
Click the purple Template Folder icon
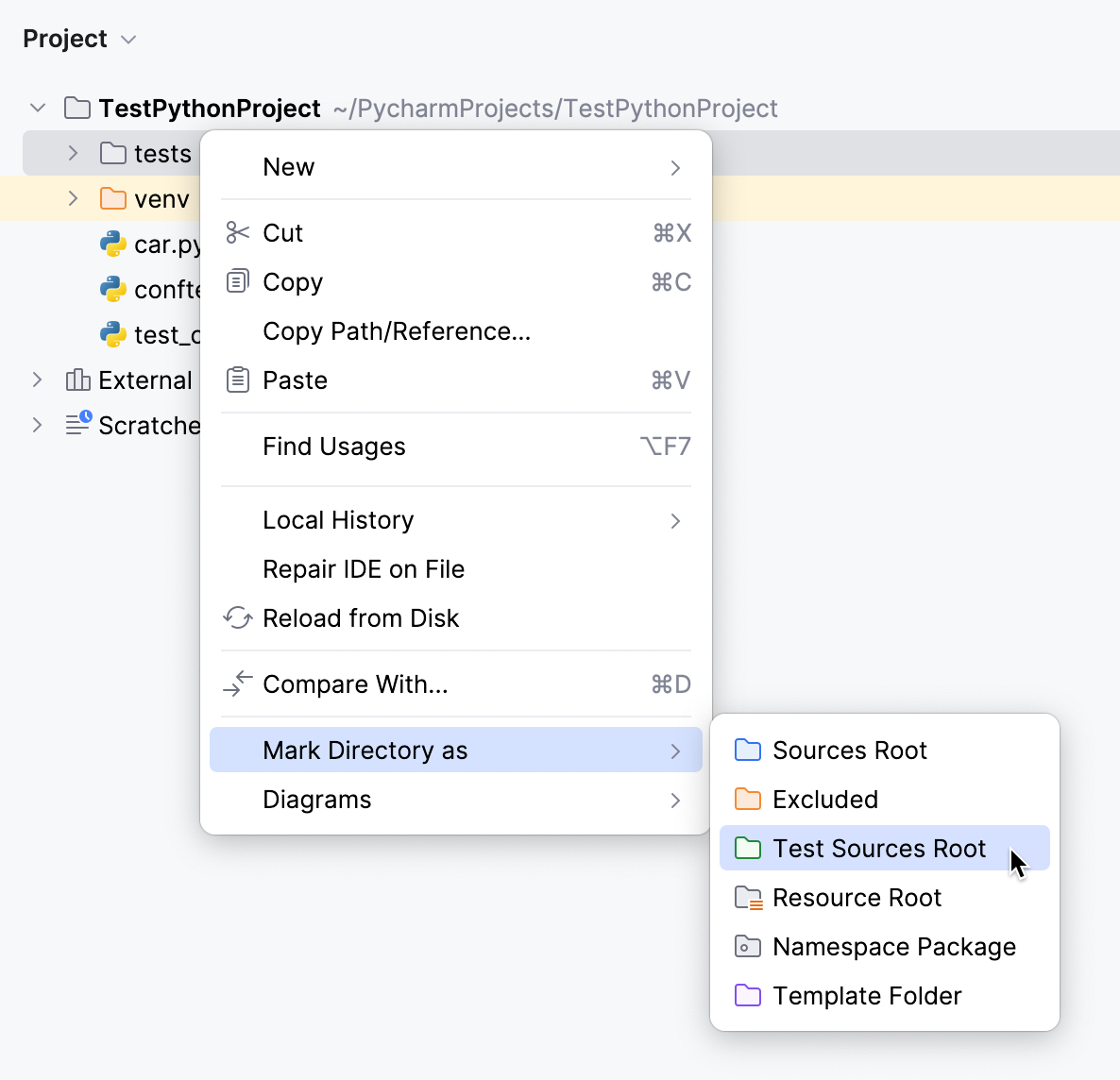coord(747,995)
